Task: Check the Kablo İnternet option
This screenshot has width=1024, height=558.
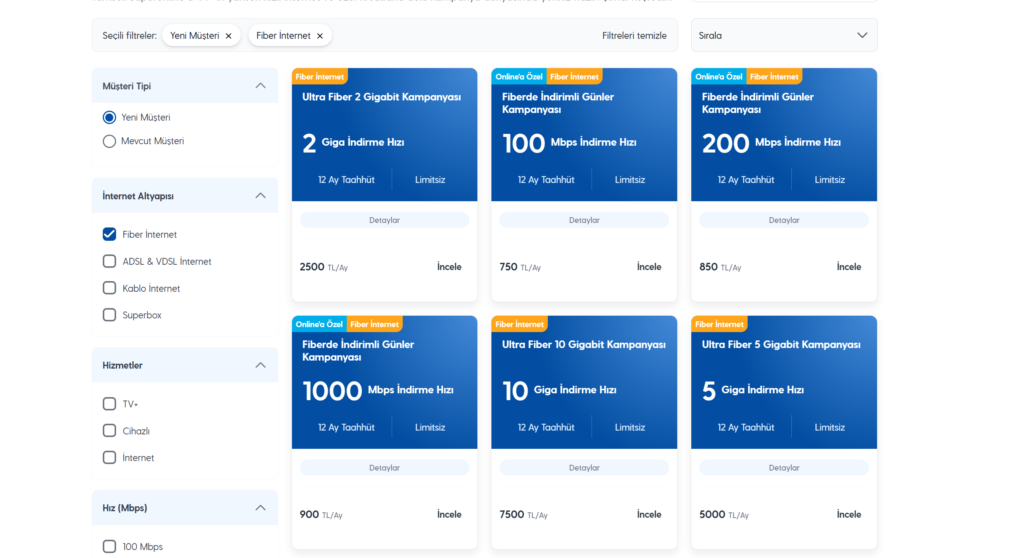Action: (110, 288)
